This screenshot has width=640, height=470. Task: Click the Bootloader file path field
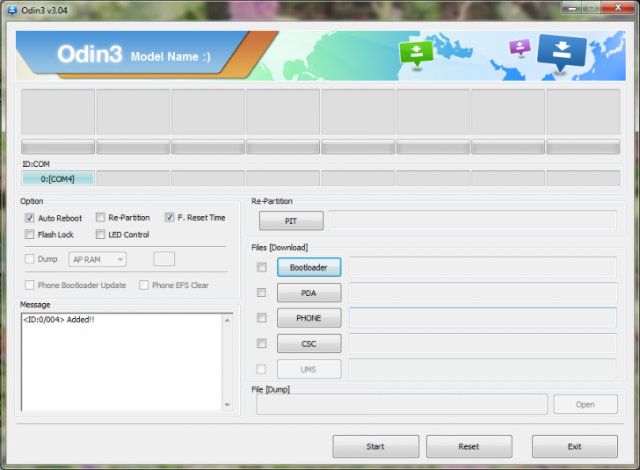(x=483, y=267)
